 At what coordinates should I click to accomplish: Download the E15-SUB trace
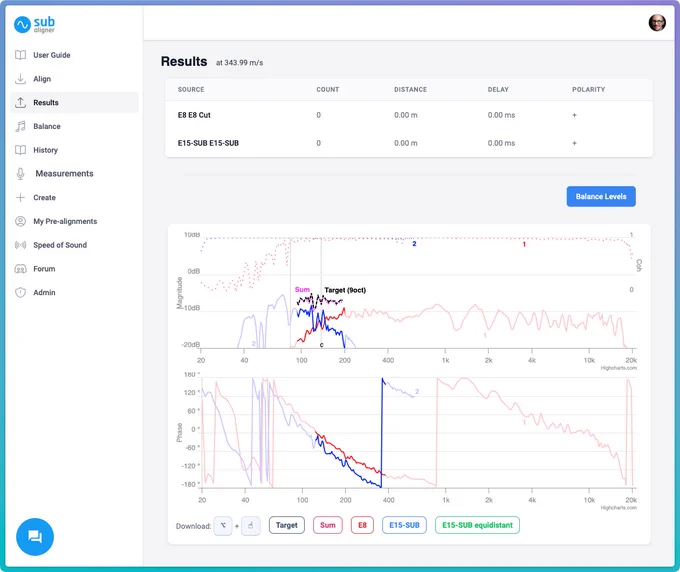[404, 525]
